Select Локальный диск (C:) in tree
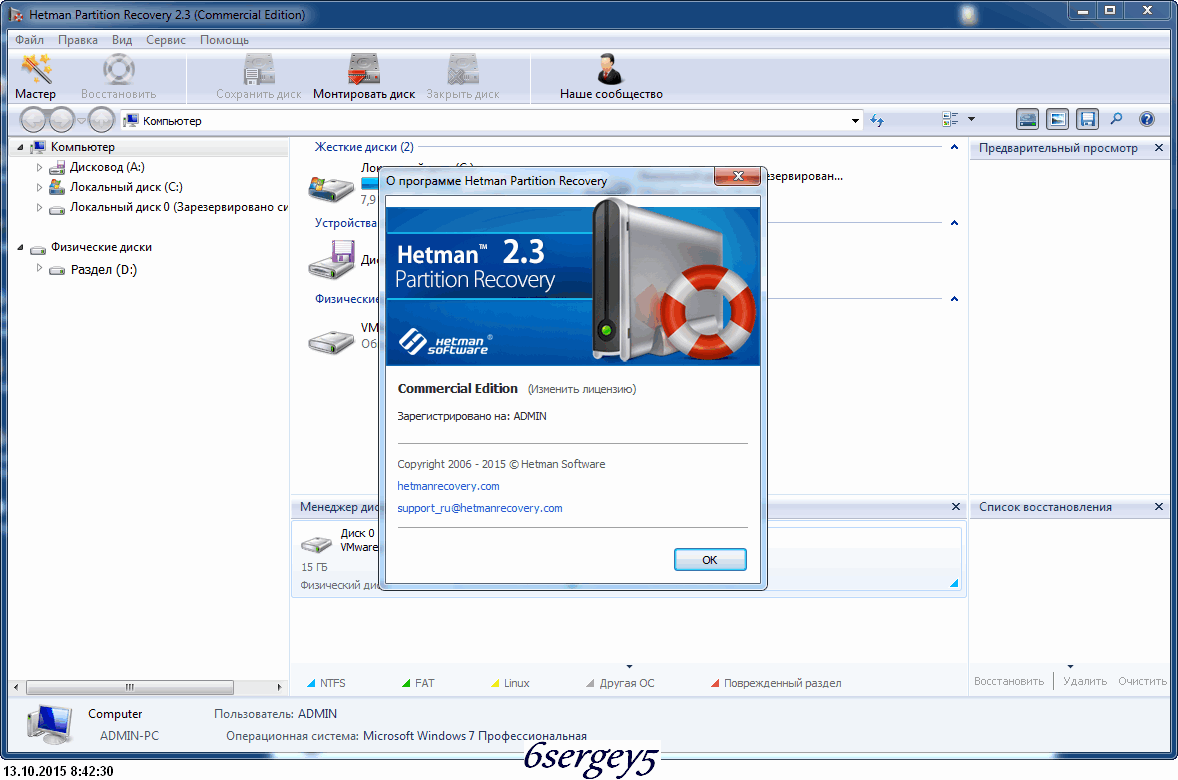This screenshot has height=780, width=1178. (x=126, y=187)
